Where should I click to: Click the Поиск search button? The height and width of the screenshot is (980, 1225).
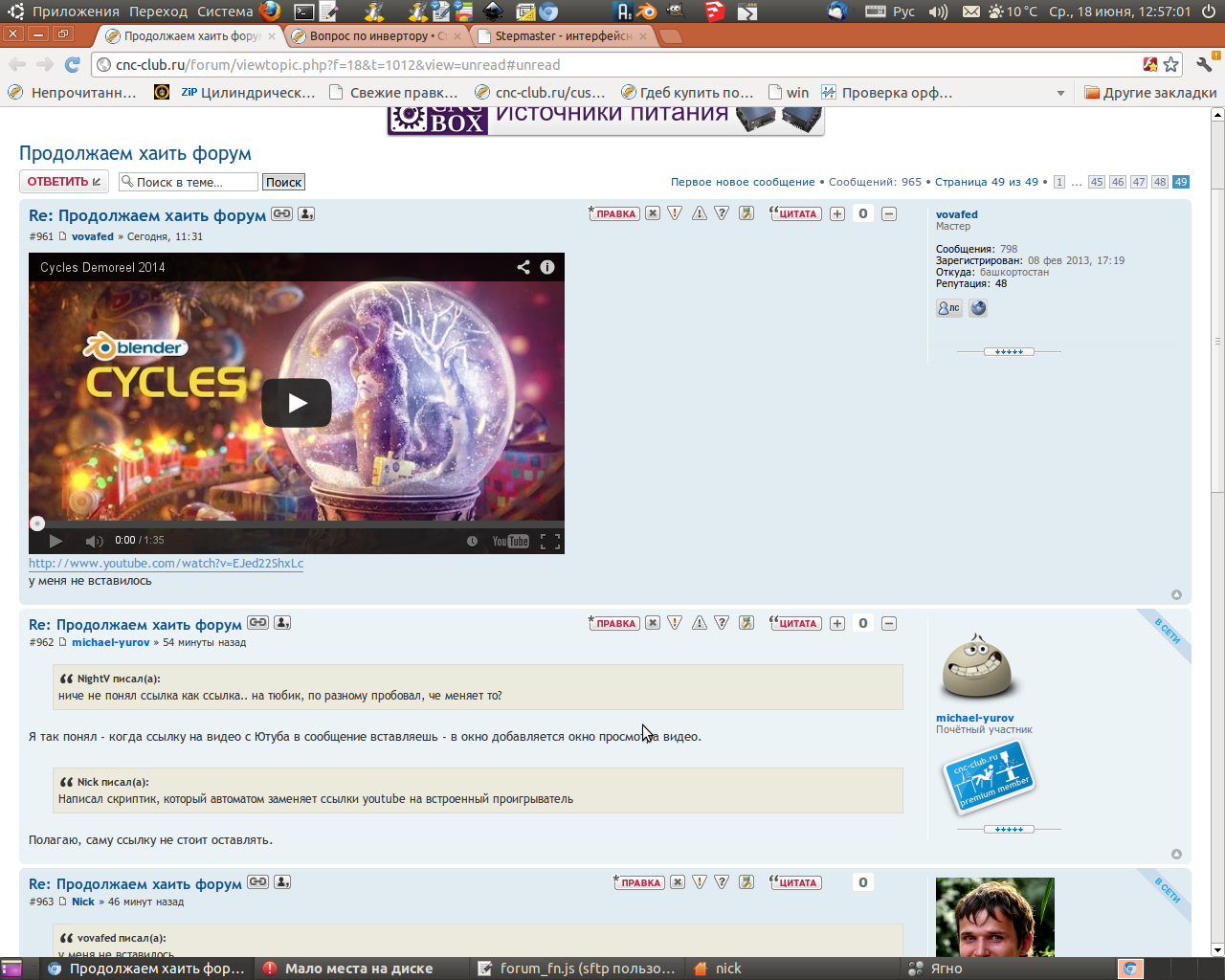[x=283, y=182]
